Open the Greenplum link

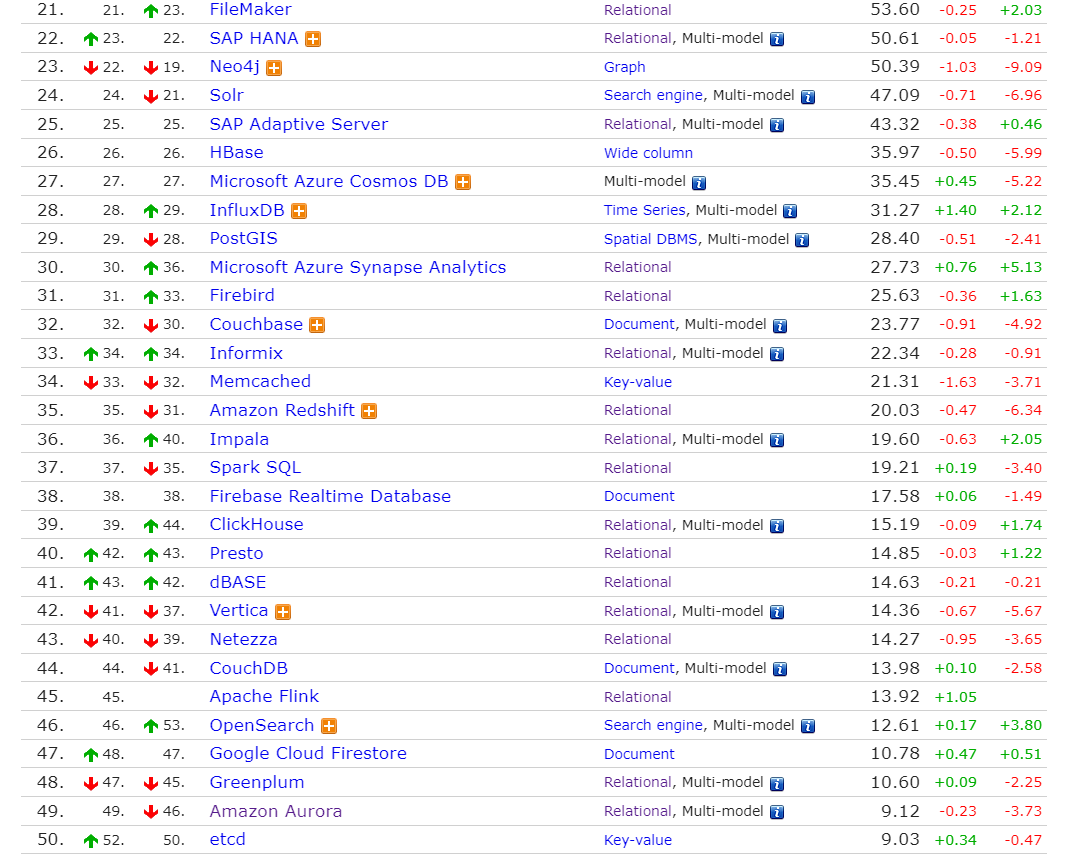[257, 782]
